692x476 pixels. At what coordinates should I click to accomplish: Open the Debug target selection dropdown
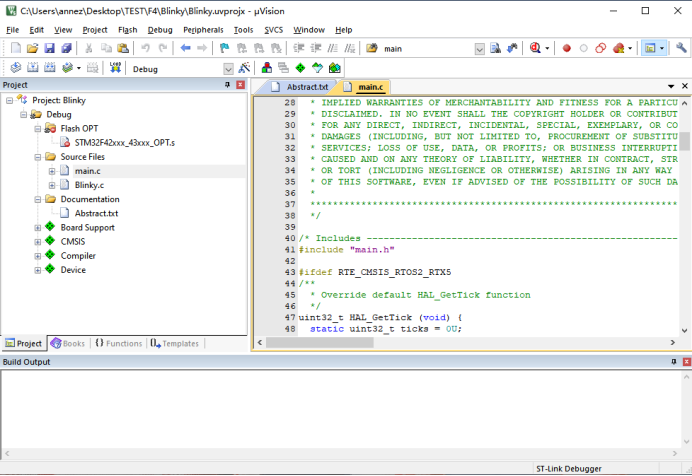pyautogui.click(x=228, y=69)
